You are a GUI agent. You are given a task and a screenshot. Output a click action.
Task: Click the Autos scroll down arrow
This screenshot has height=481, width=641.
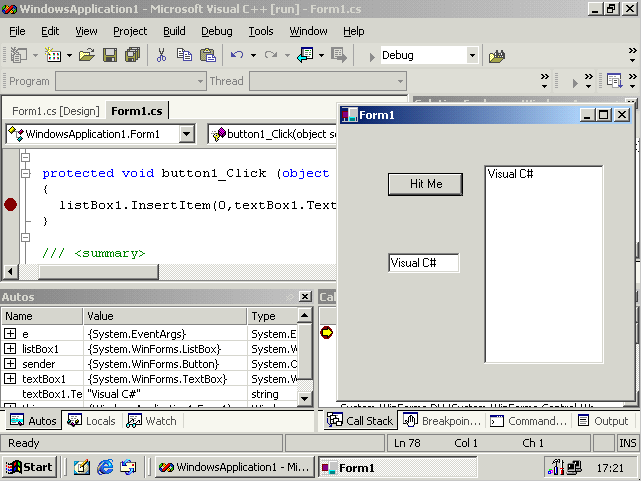305,398
